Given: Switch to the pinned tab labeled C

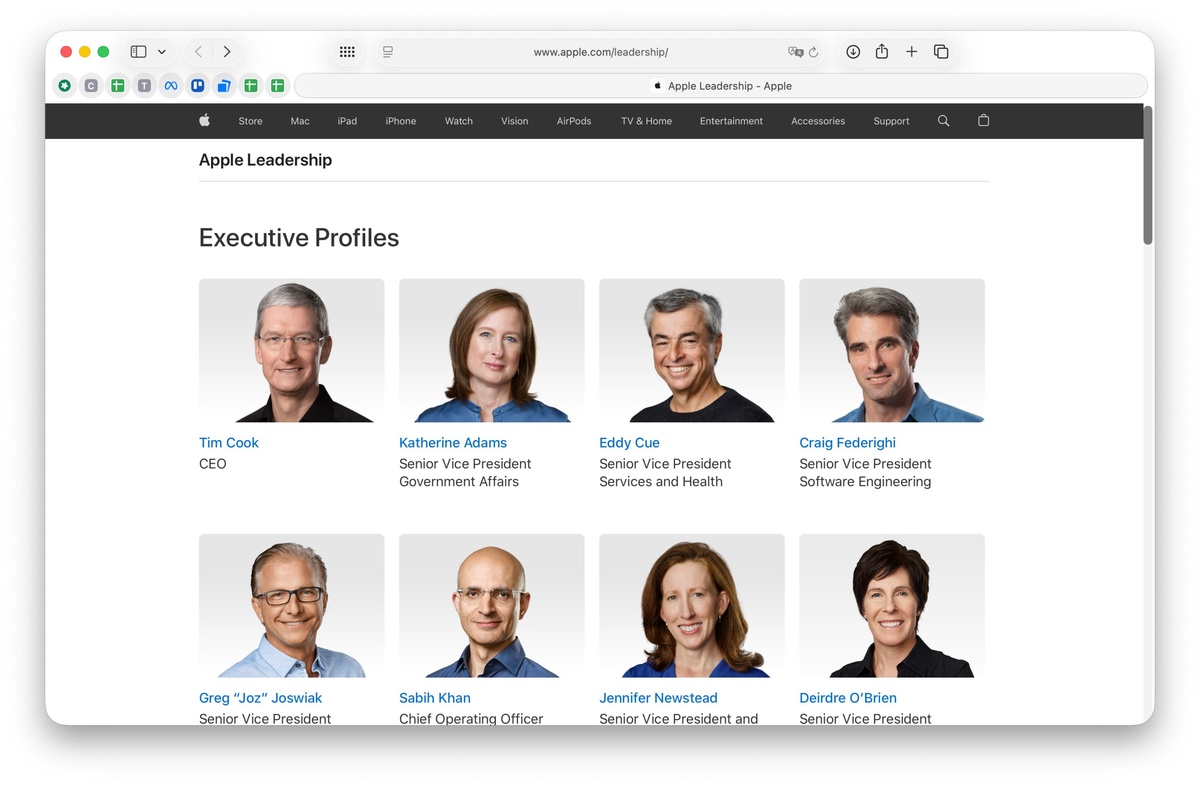Looking at the screenshot, I should pyautogui.click(x=91, y=86).
